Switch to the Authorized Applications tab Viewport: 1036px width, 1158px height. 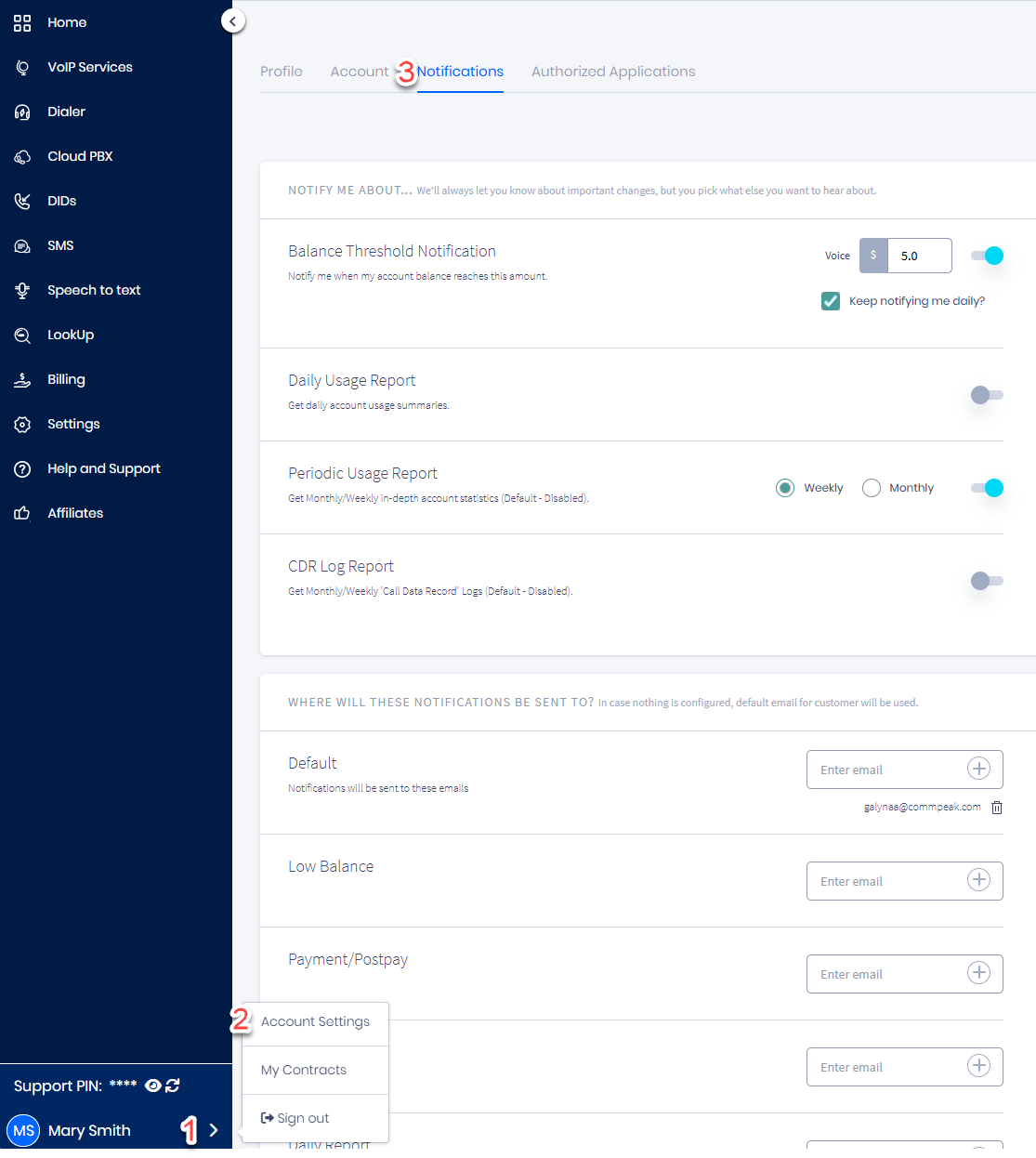point(612,72)
